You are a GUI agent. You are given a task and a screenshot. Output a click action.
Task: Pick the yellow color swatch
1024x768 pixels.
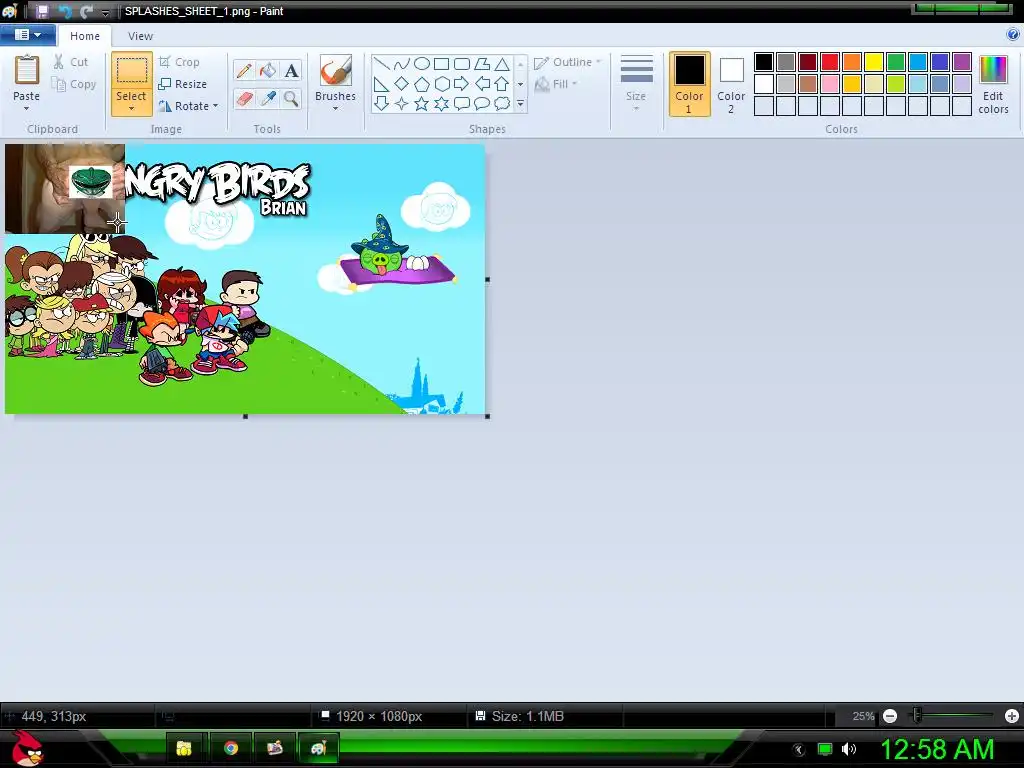[x=874, y=62]
